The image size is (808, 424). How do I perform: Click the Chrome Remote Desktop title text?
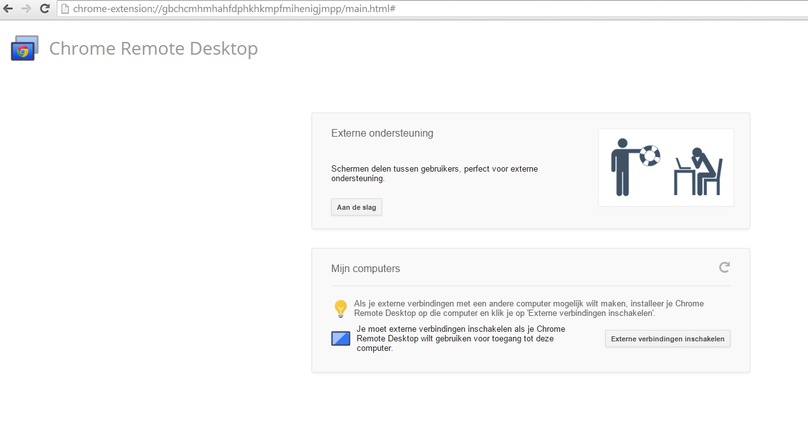coord(154,48)
